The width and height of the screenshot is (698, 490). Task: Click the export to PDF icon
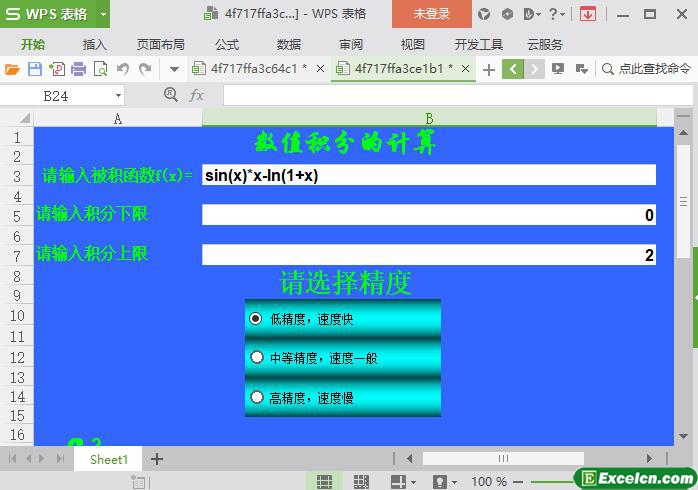coord(57,69)
